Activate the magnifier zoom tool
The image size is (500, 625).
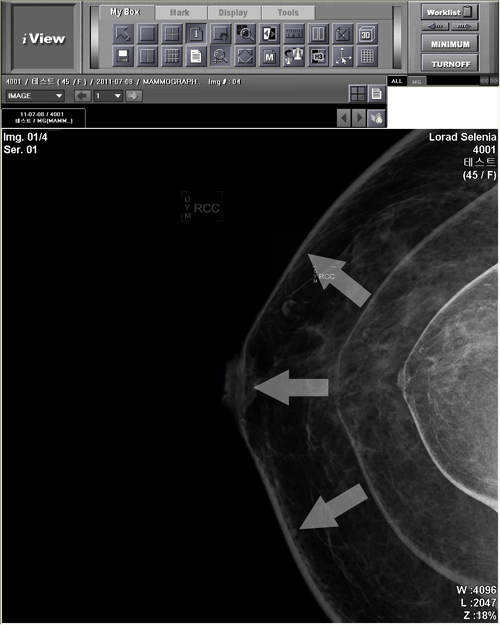[246, 33]
